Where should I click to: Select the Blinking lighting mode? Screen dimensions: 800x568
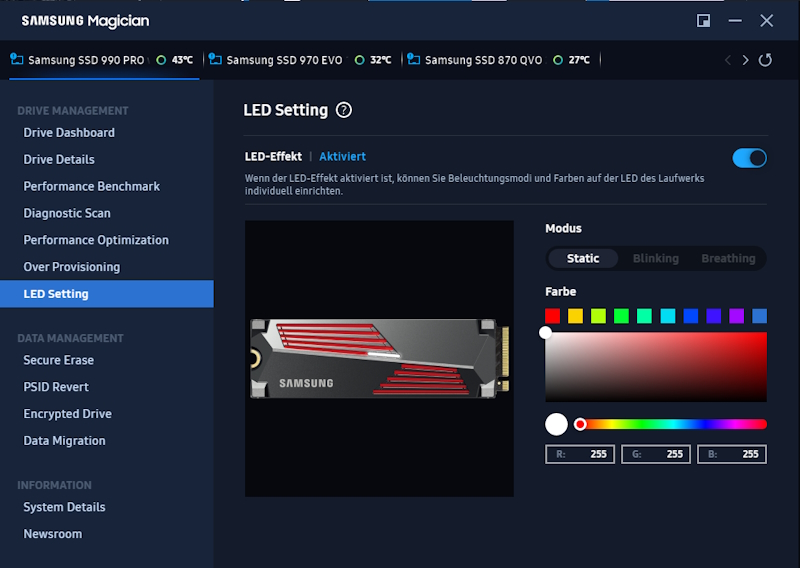tap(656, 258)
